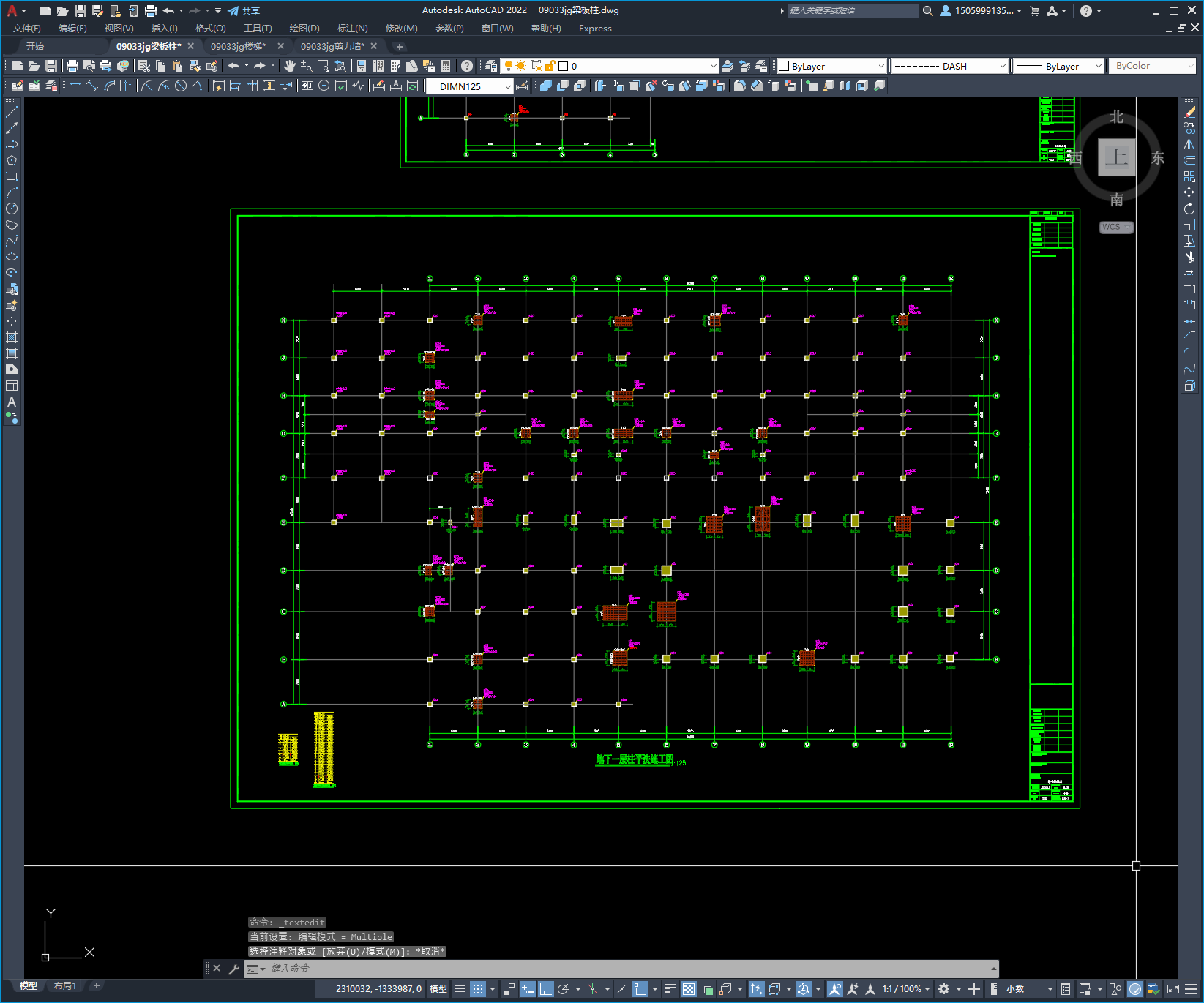
Task: Toggle lineweight display in status bar
Action: click(670, 989)
